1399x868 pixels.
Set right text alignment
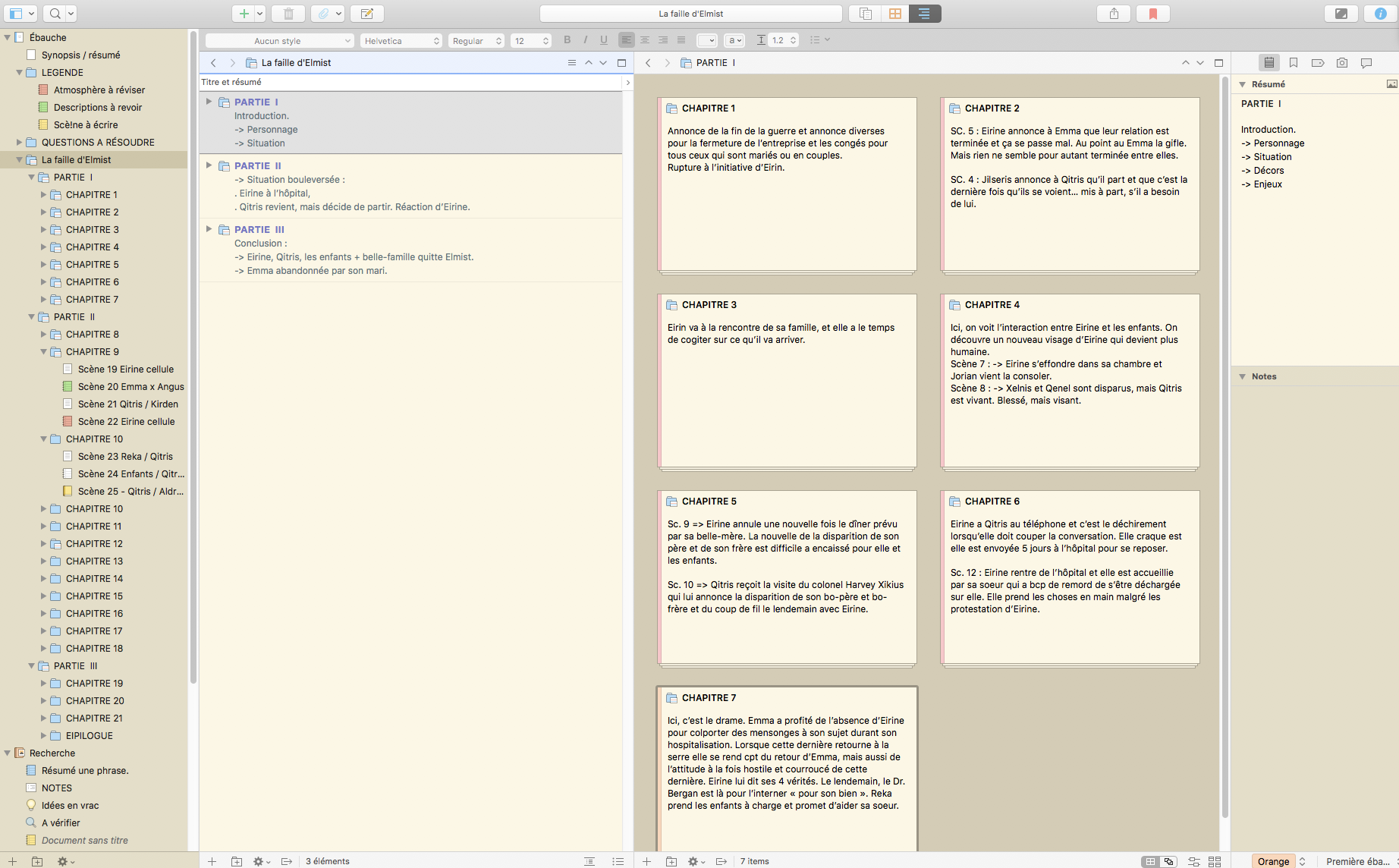point(663,40)
